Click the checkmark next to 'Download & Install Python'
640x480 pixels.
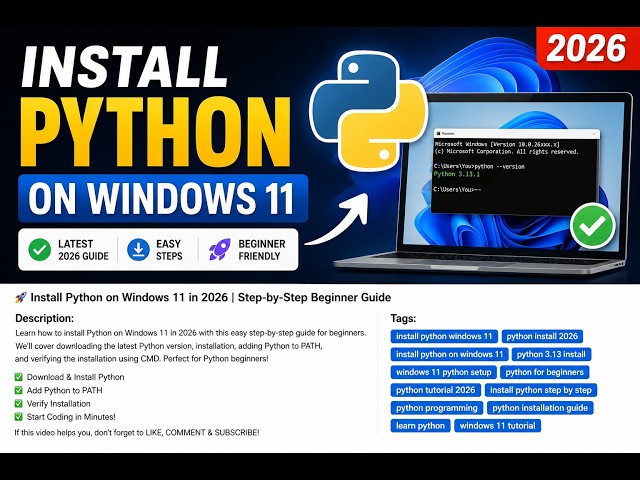point(18,377)
